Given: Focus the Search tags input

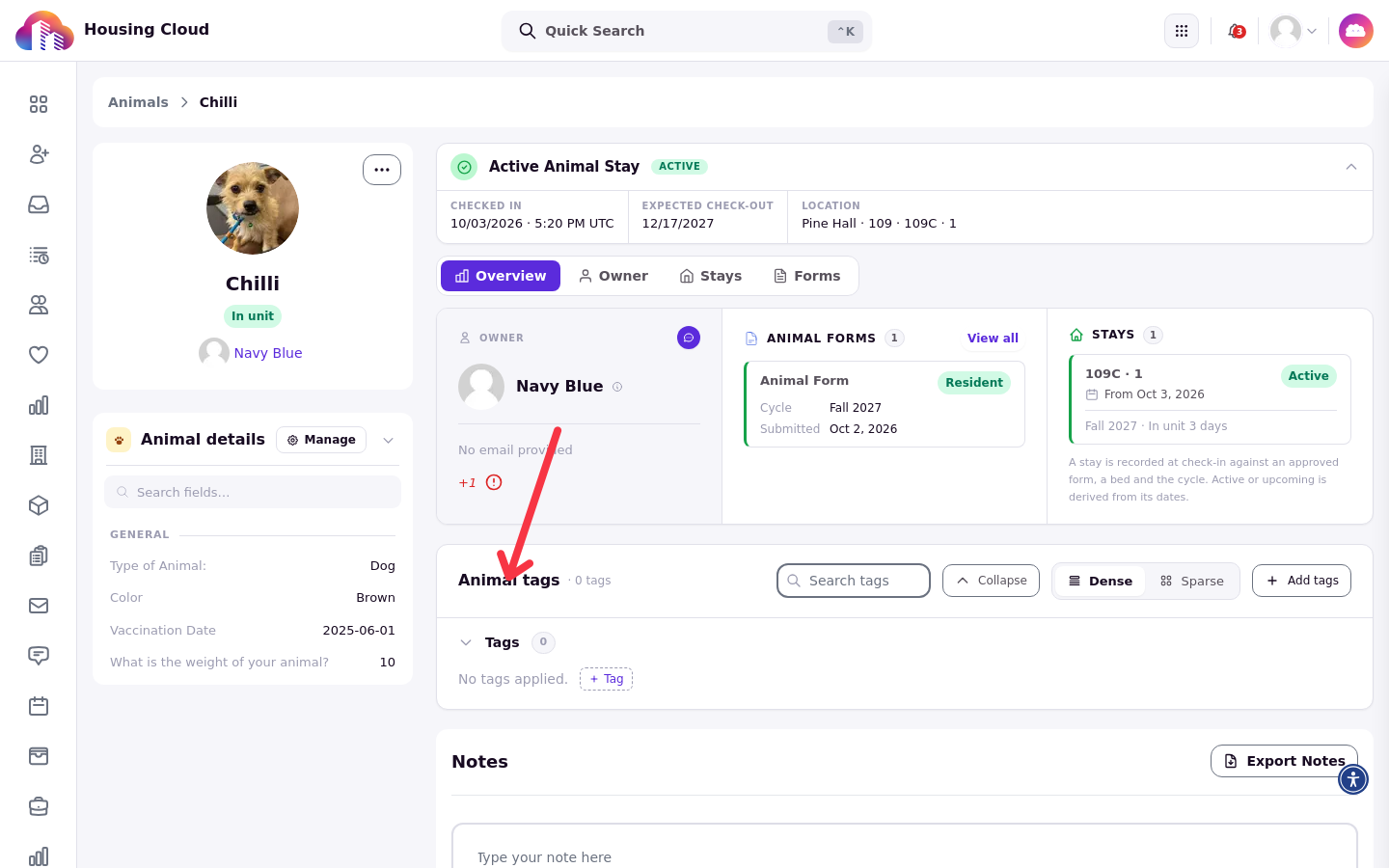Looking at the screenshot, I should pyautogui.click(x=854, y=581).
